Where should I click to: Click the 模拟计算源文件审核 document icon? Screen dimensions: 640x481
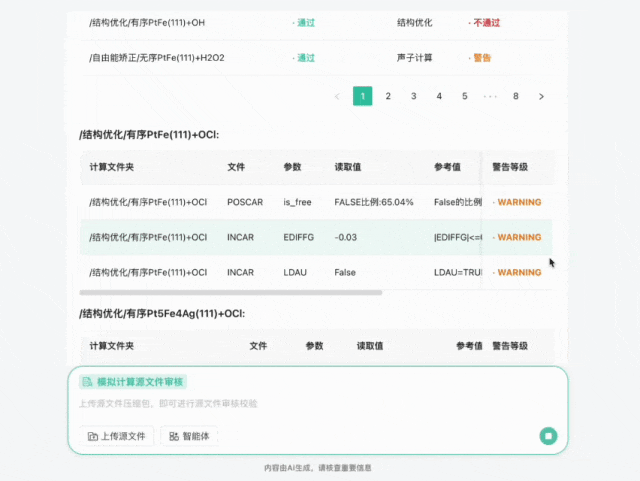click(87, 382)
